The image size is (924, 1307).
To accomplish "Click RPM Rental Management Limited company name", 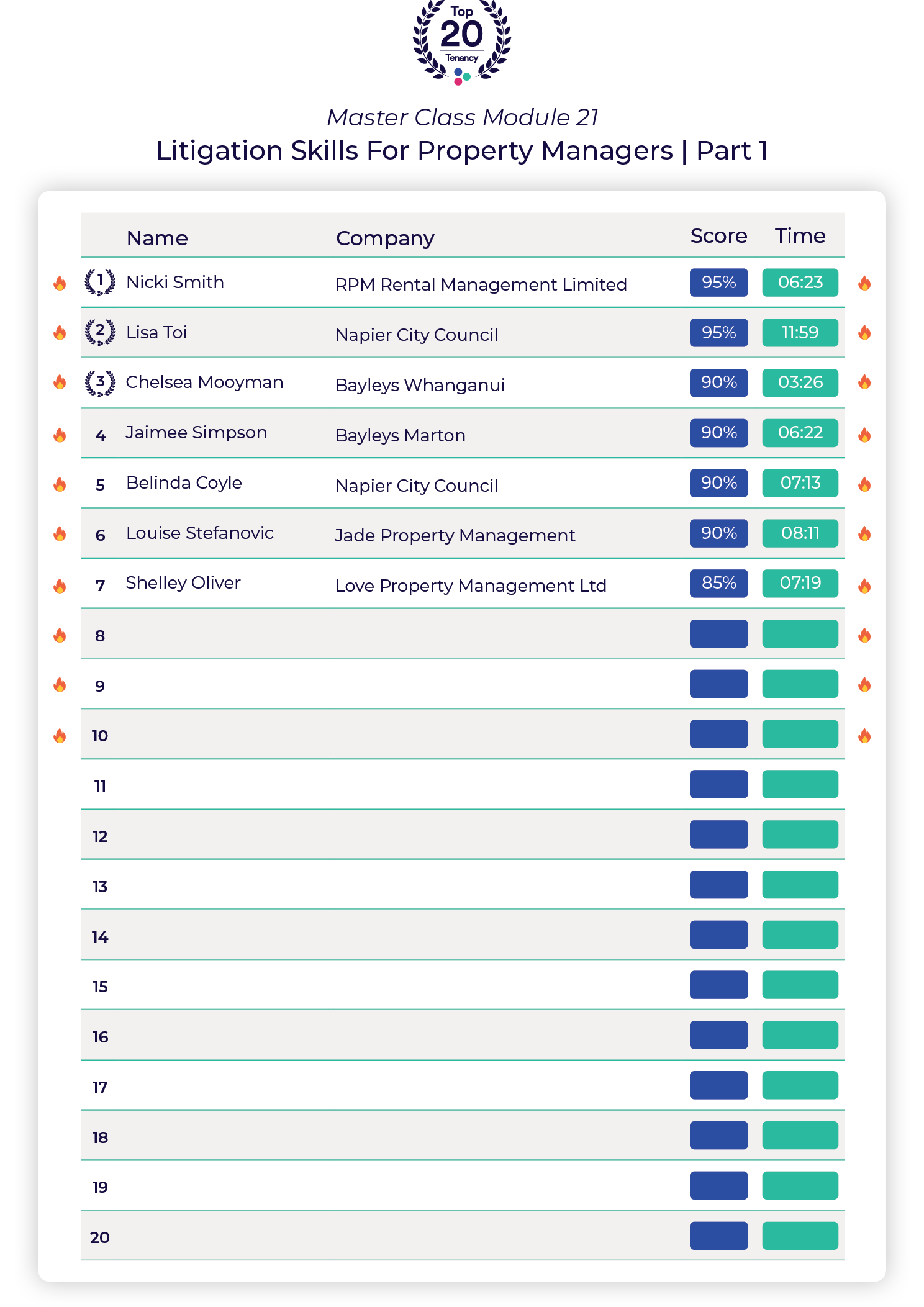I will (481, 284).
